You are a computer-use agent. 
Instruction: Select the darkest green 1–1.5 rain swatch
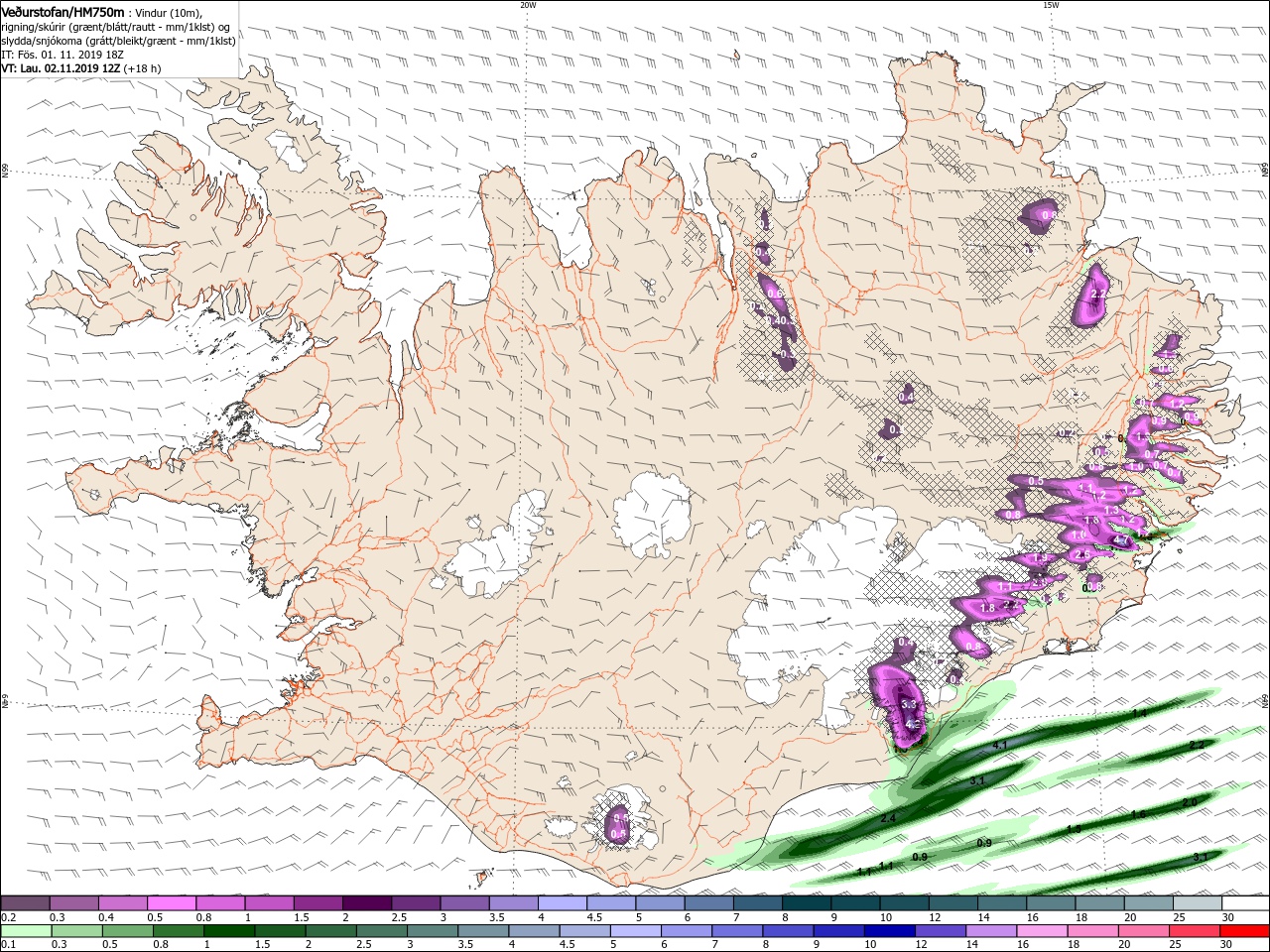point(229,931)
